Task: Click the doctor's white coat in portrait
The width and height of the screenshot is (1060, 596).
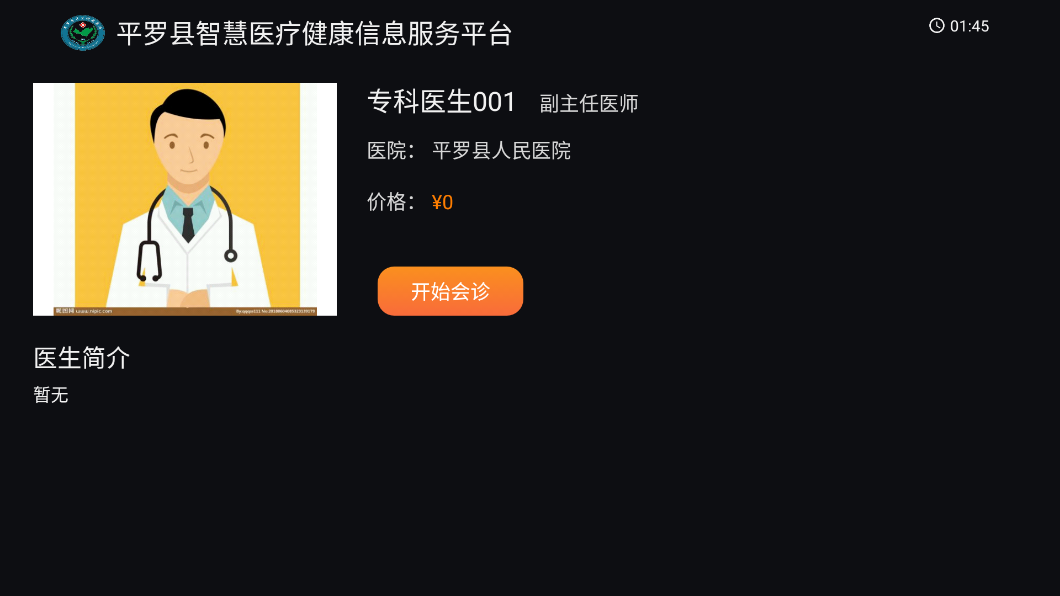Action: click(189, 270)
